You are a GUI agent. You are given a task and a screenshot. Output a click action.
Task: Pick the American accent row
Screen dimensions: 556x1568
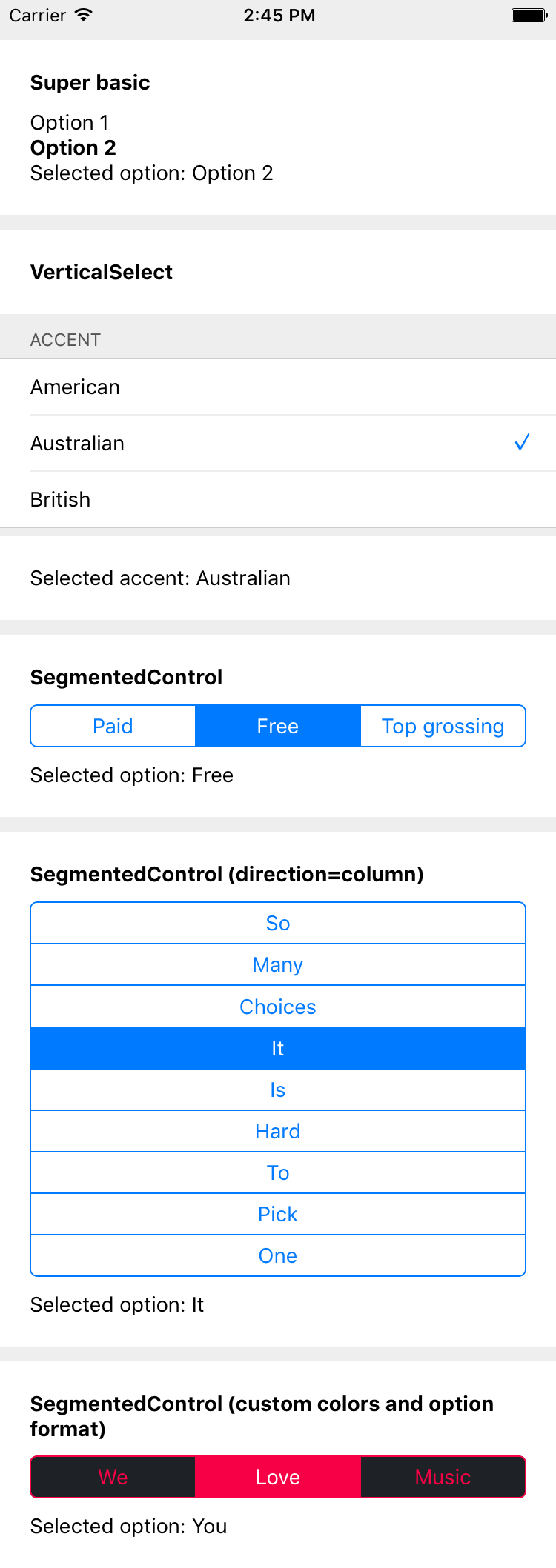point(278,387)
